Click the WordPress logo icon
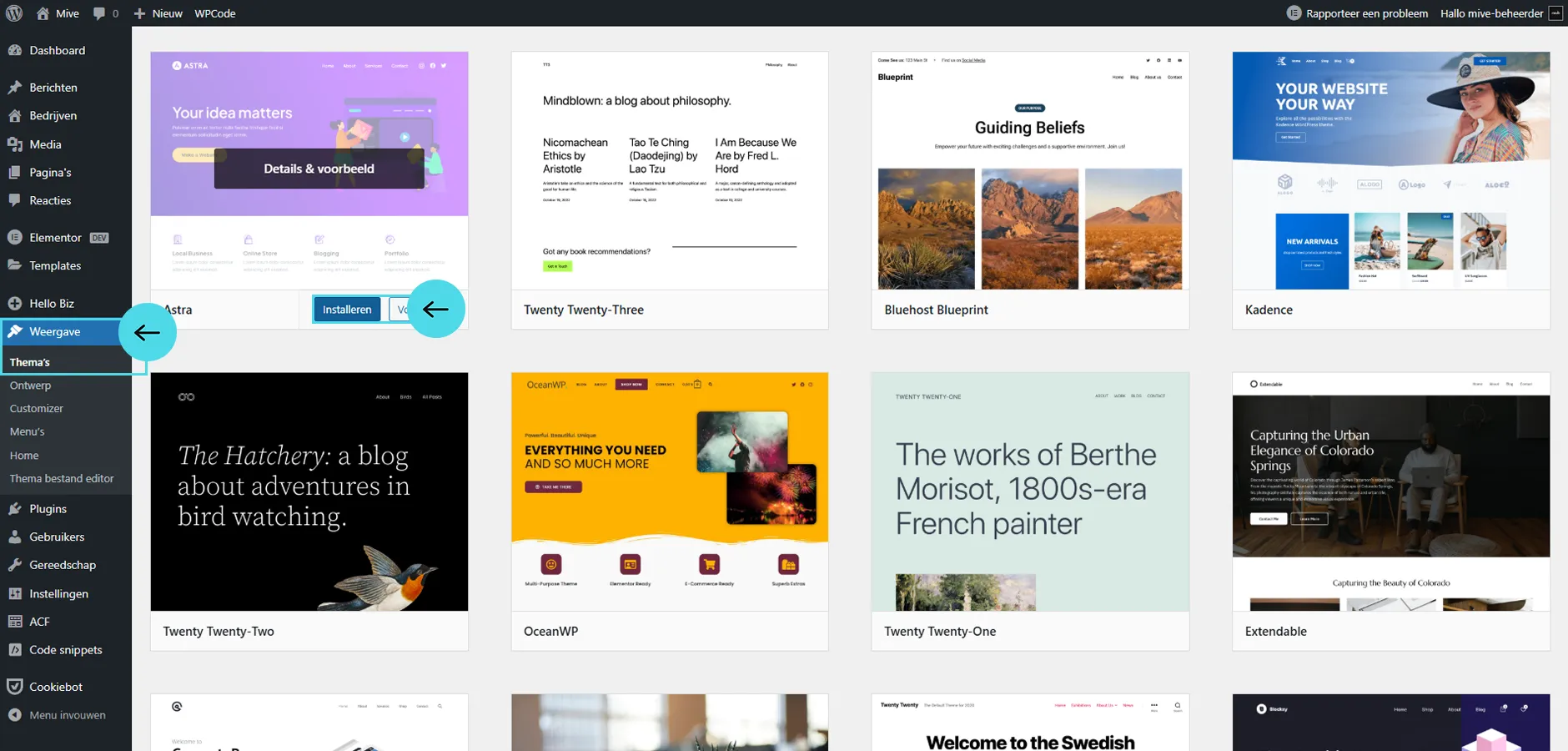Screen dimensions: 1568x751 (x=14, y=13)
